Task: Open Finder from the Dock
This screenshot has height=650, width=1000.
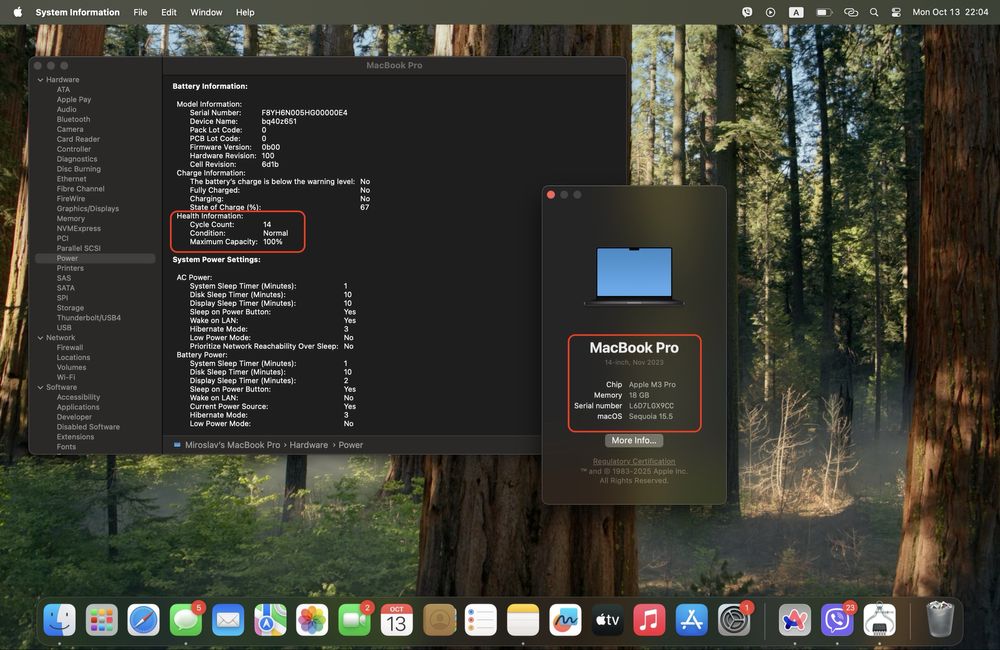Action: click(59, 619)
